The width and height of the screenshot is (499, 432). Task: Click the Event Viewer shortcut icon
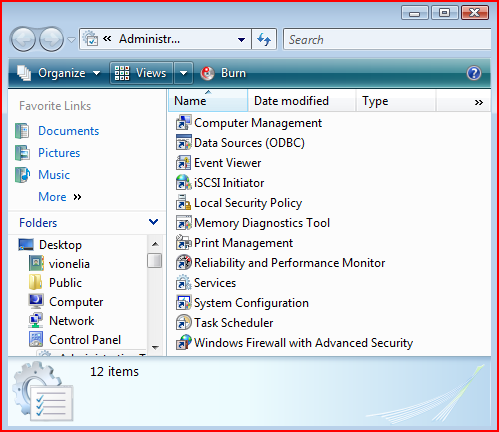click(183, 163)
